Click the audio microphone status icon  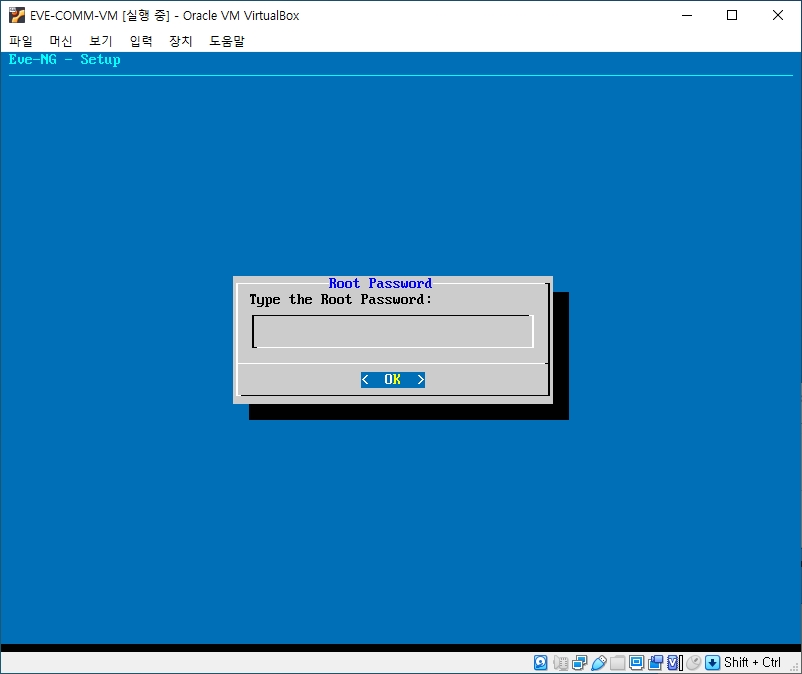[560, 663]
